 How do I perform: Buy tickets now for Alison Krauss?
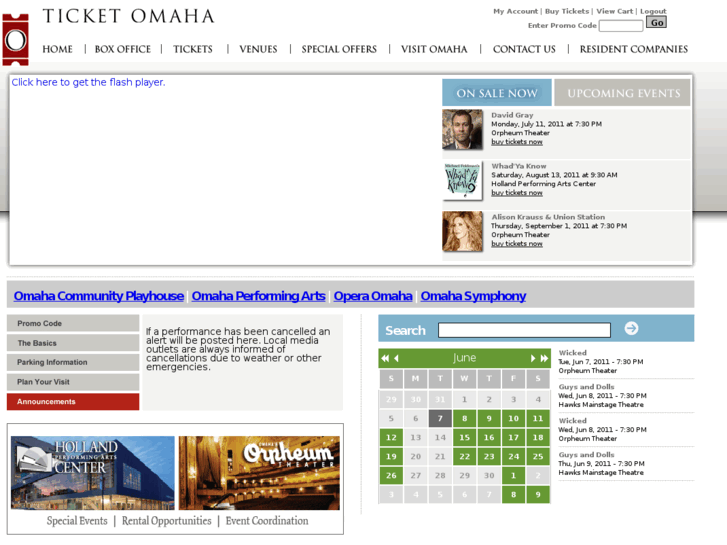[x=517, y=244]
